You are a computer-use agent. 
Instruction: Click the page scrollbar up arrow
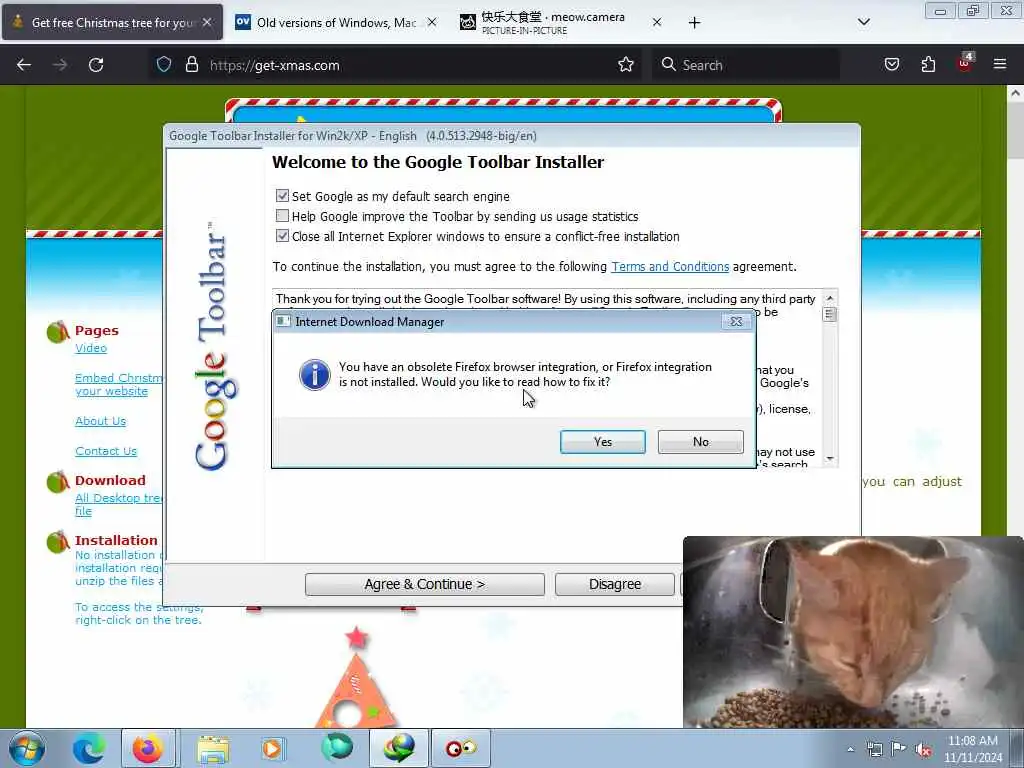click(x=1015, y=93)
